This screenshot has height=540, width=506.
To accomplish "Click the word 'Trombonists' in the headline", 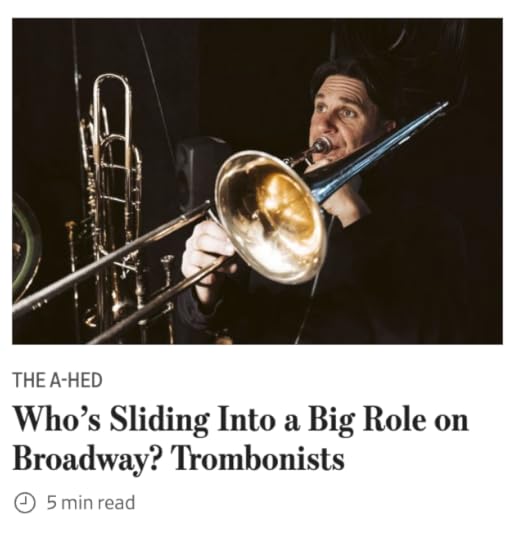I will 260,459.
